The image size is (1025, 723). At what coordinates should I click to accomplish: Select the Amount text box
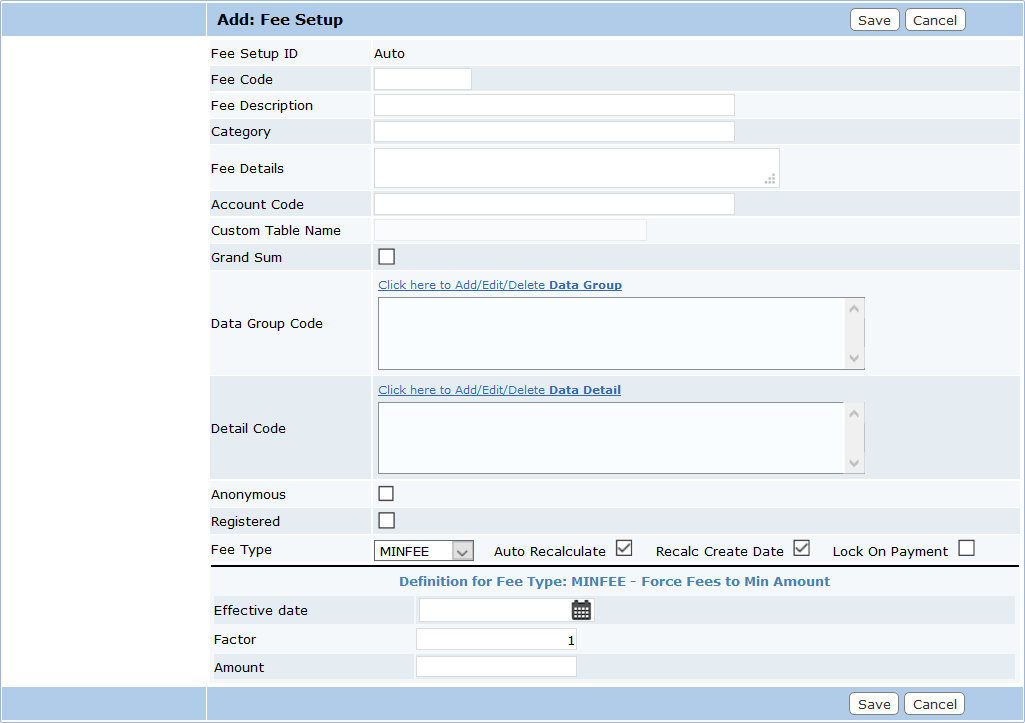tap(496, 667)
